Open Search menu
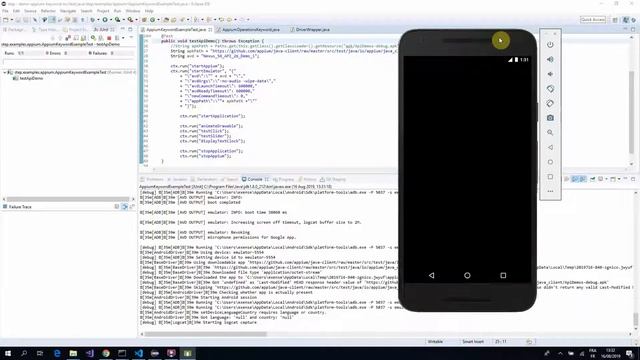The height and width of the screenshot is (360, 640). [x=86, y=11]
